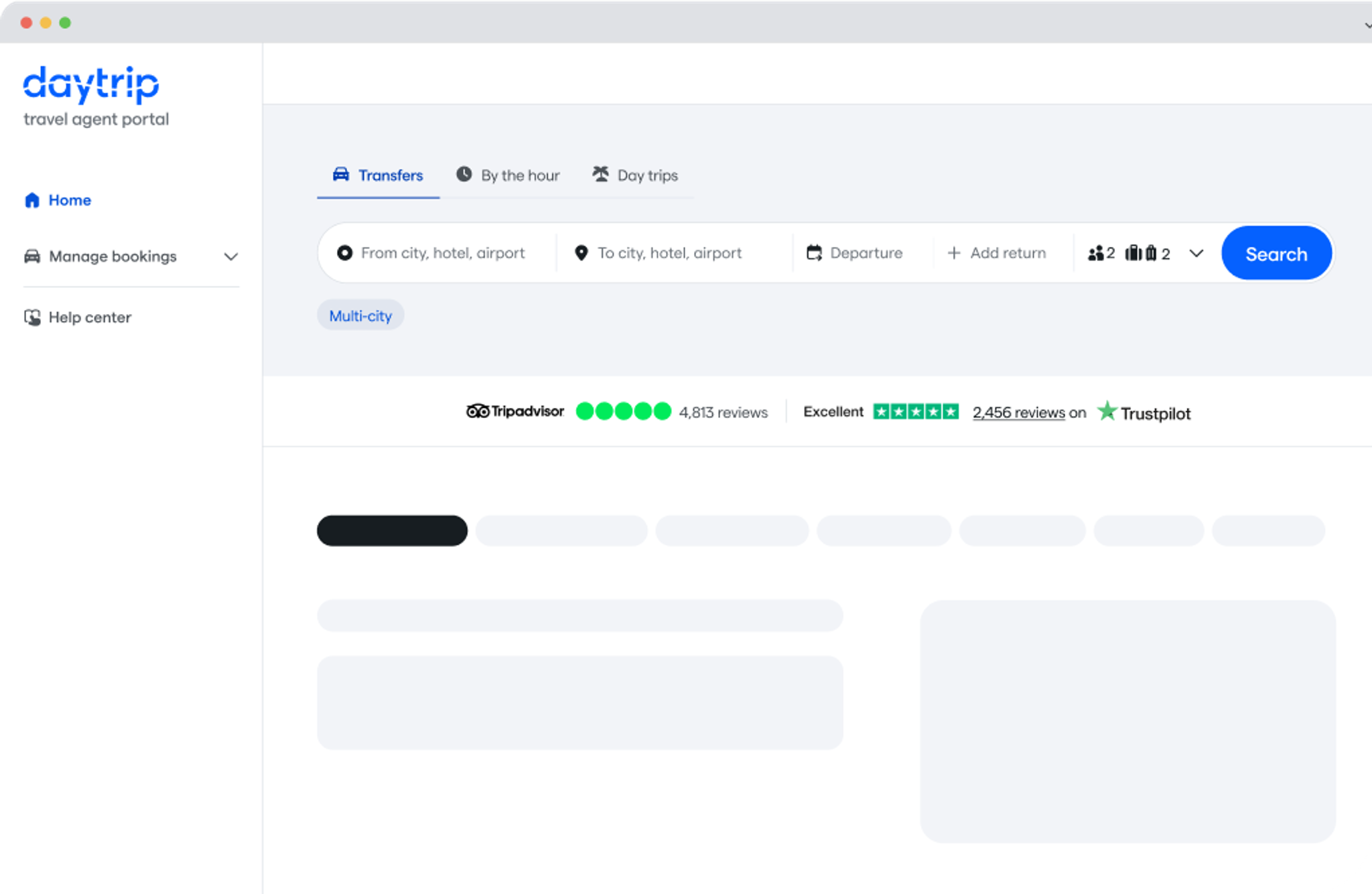Click the Trustpilot star logo
1372x894 pixels.
(1107, 411)
